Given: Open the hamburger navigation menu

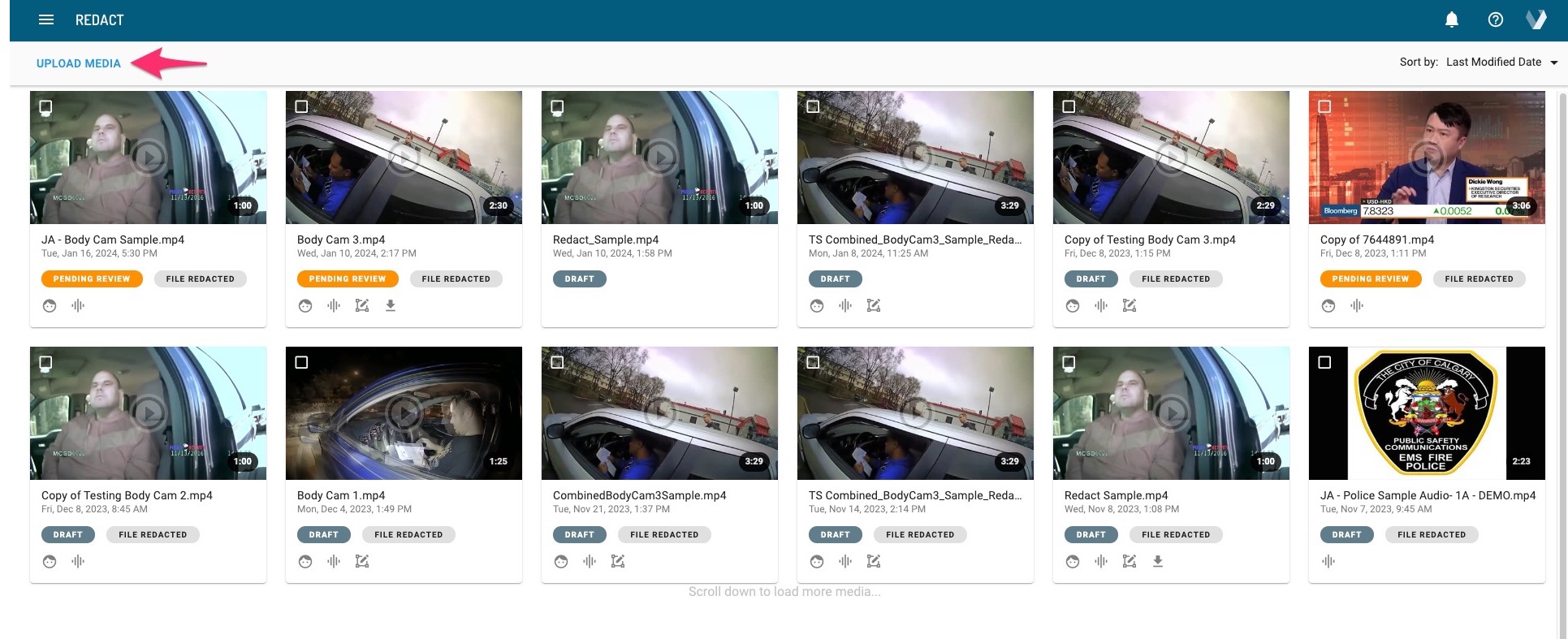Looking at the screenshot, I should 46,19.
